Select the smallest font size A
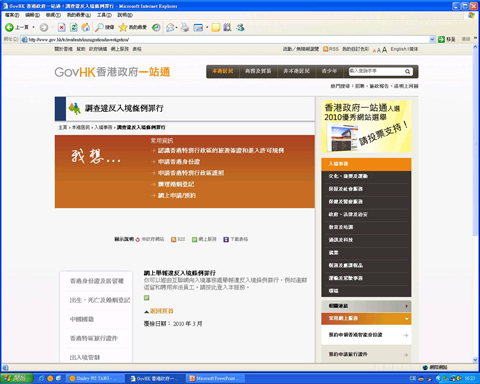This screenshot has width=480, height=384. 374,50
